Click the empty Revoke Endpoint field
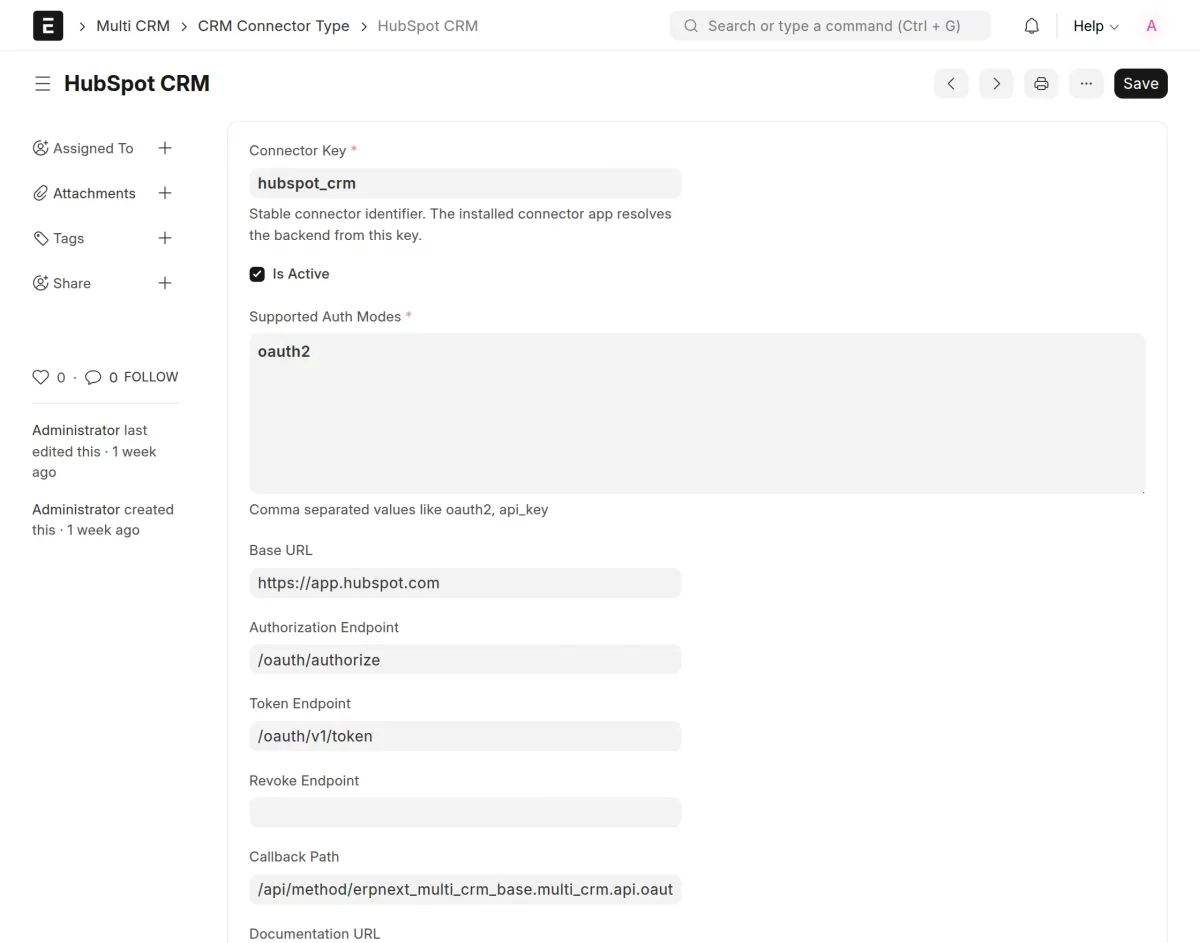Image resolution: width=1200 pixels, height=943 pixels. [465, 812]
